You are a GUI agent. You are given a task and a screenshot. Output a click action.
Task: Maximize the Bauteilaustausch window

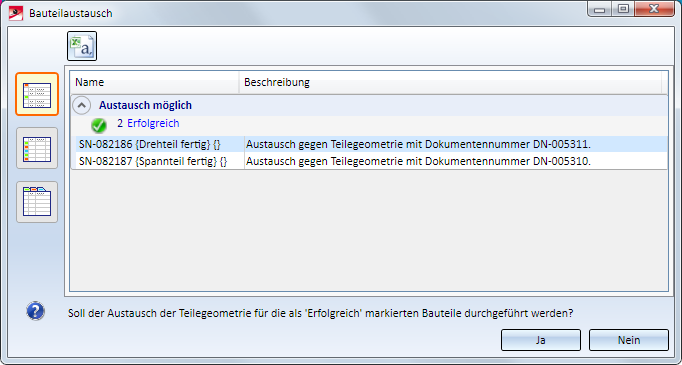[x=623, y=9]
